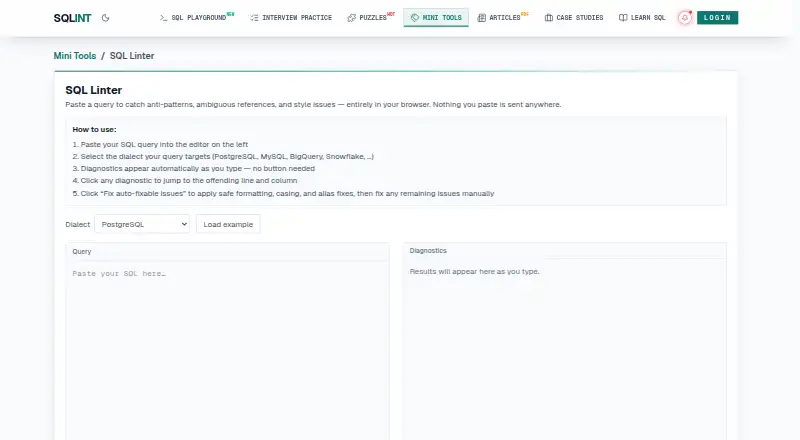This screenshot has width=800, height=440.
Task: Open Case Studies
Action: pyautogui.click(x=574, y=18)
